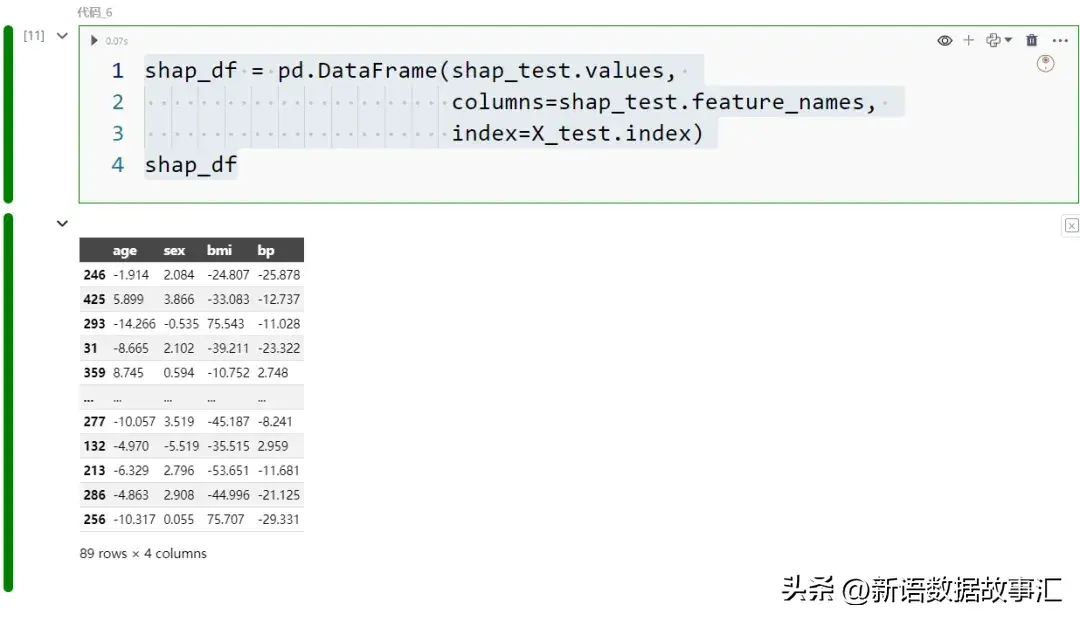The width and height of the screenshot is (1080, 621).
Task: Click the cell title '代码_6'
Action: (x=95, y=12)
